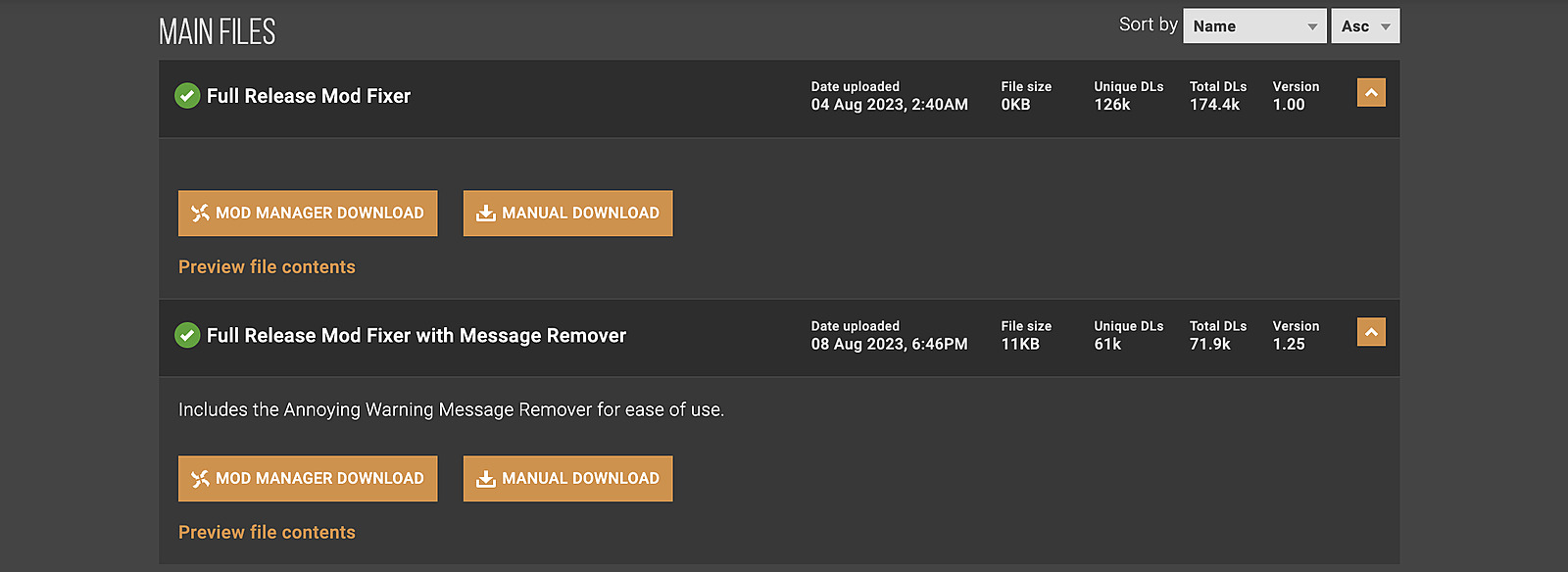The image size is (1568, 572).
Task: Click the 174.4k Total DLs value
Action: 1214,105
